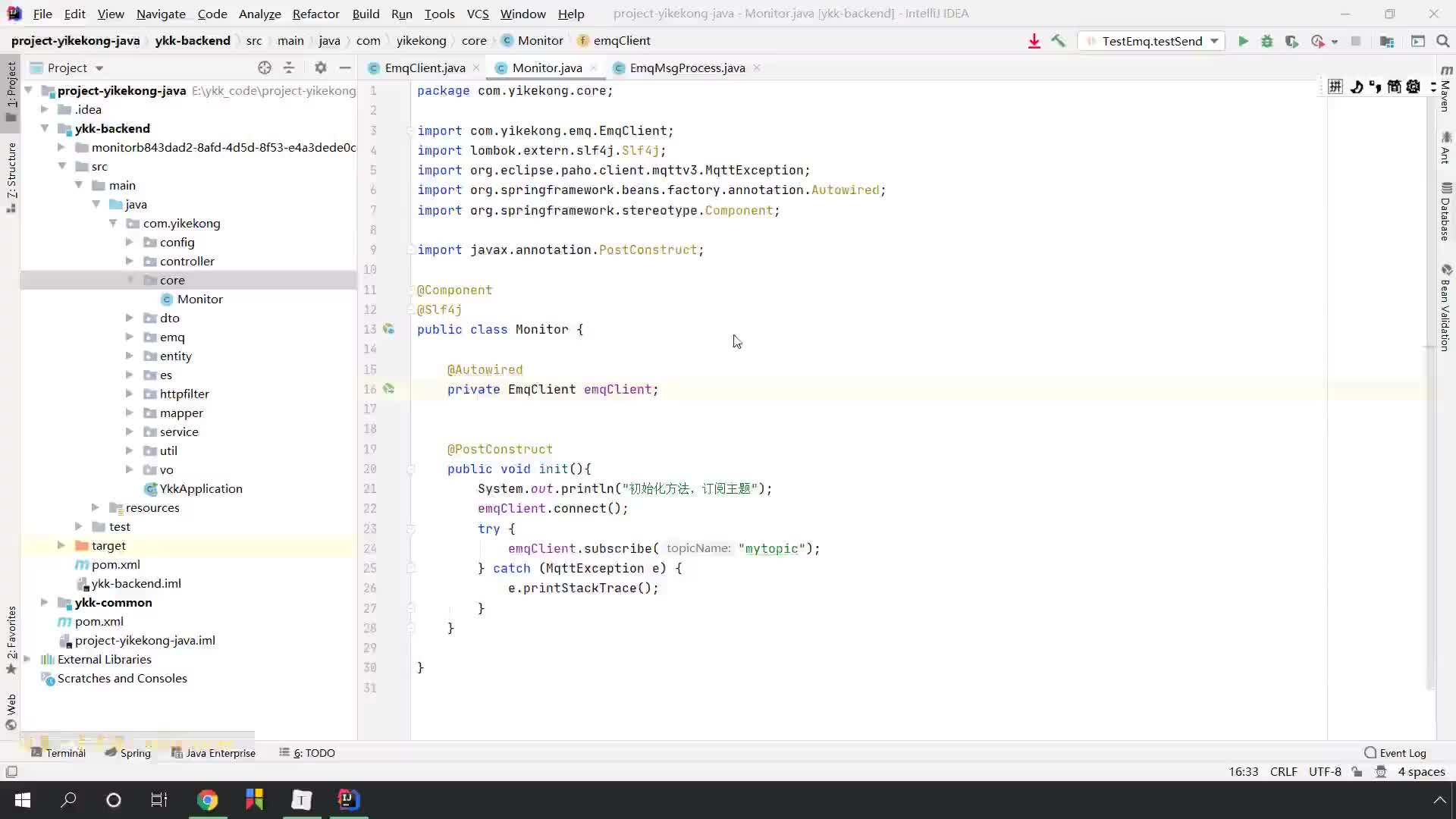
Task: Build project with the hammer icon
Action: 1059,41
